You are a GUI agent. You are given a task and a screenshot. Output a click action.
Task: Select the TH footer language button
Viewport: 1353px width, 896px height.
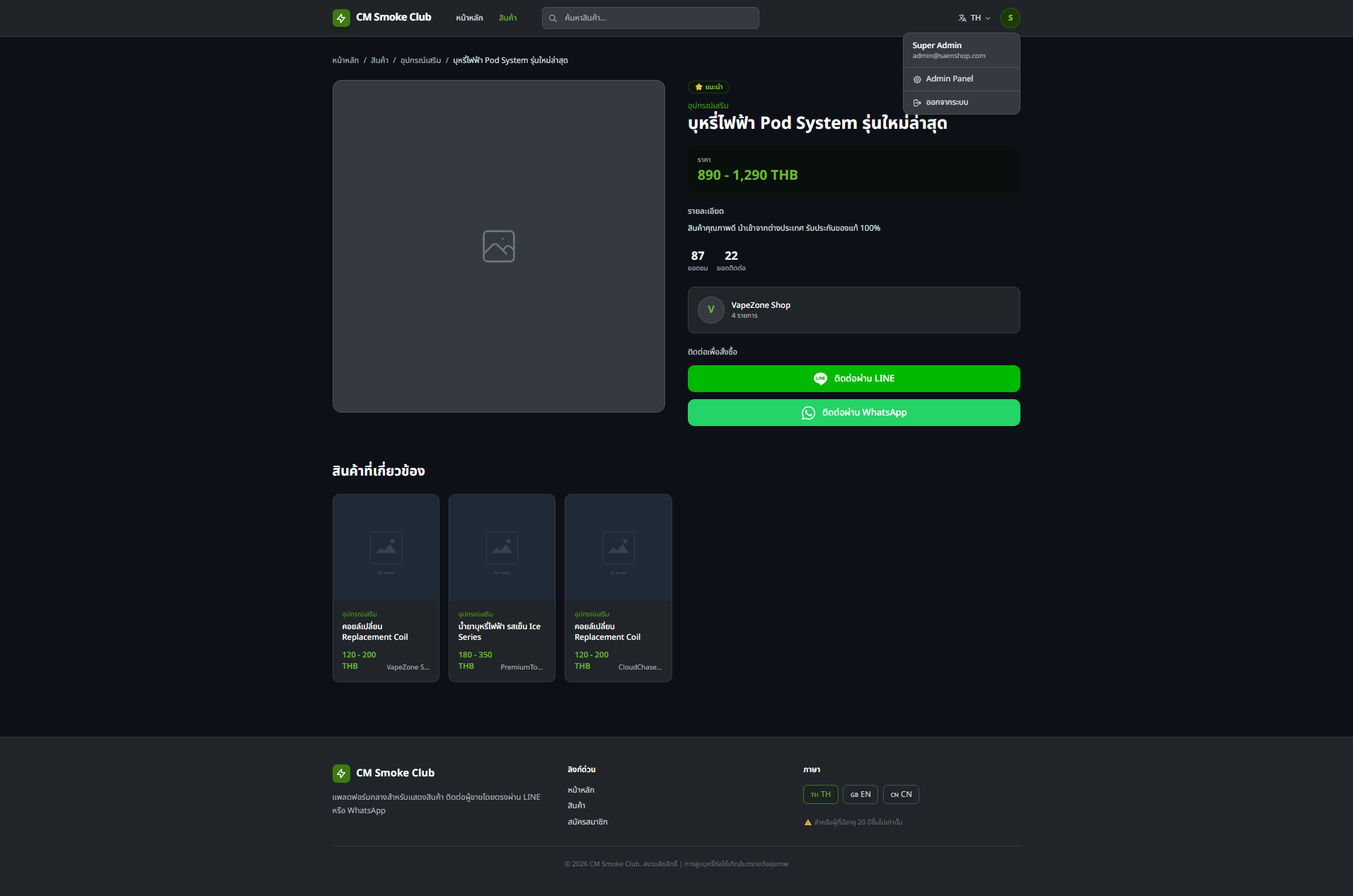coord(821,795)
